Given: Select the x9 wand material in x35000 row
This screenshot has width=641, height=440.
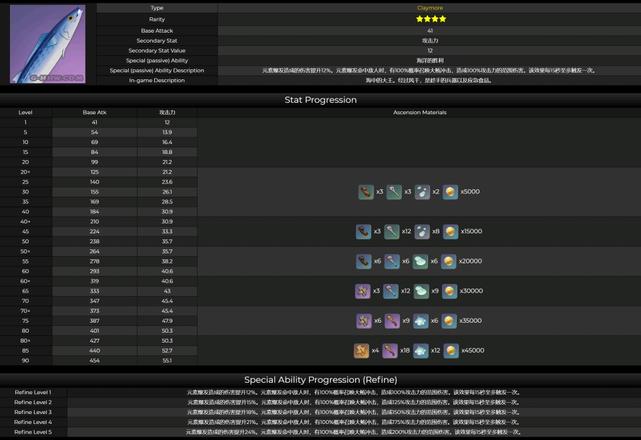Looking at the screenshot, I should (392, 321).
